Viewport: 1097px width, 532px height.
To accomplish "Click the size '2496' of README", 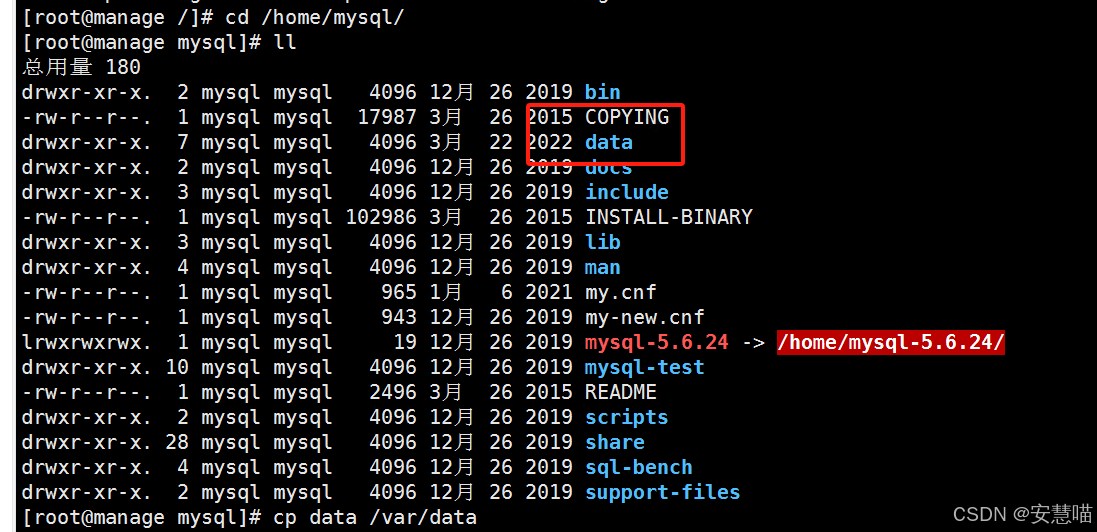I will point(393,392).
